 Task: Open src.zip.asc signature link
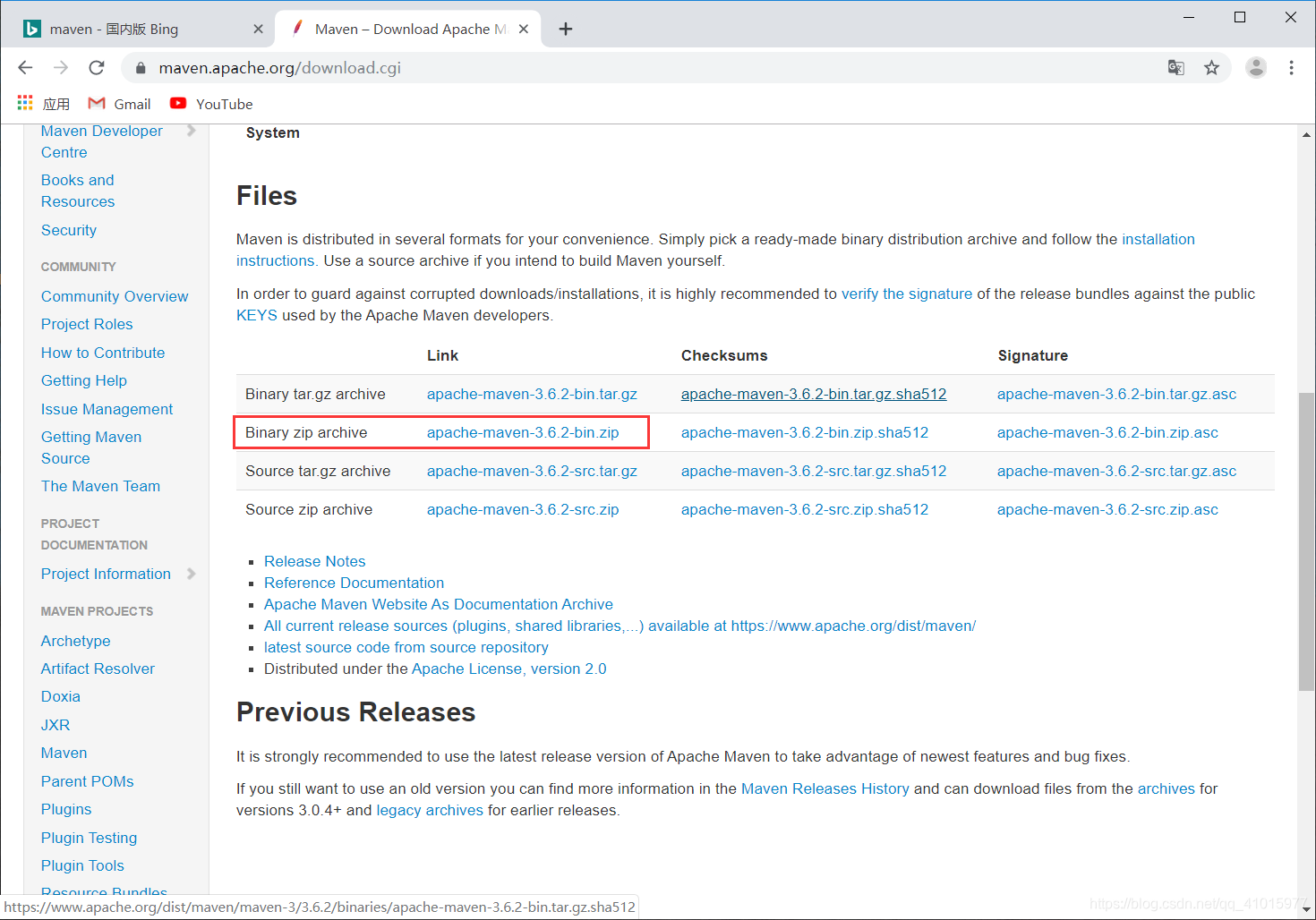[x=1107, y=509]
